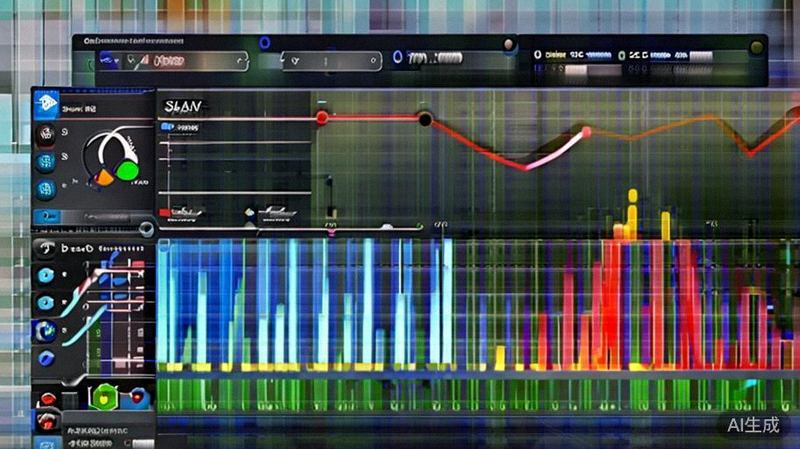Click the red automation point on the envelope line
Image resolution: width=800 pixels, height=449 pixels.
coord(322,118)
